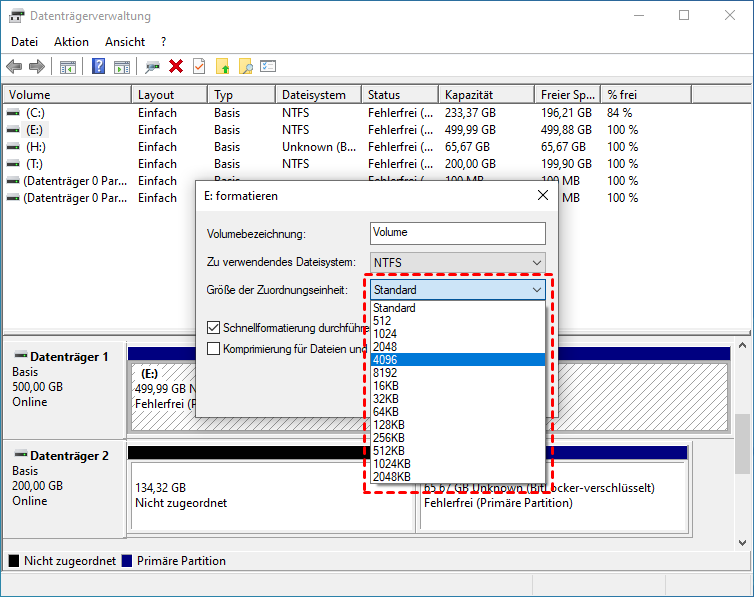Open the Dateisystem NTFS dropdown

coord(458,262)
